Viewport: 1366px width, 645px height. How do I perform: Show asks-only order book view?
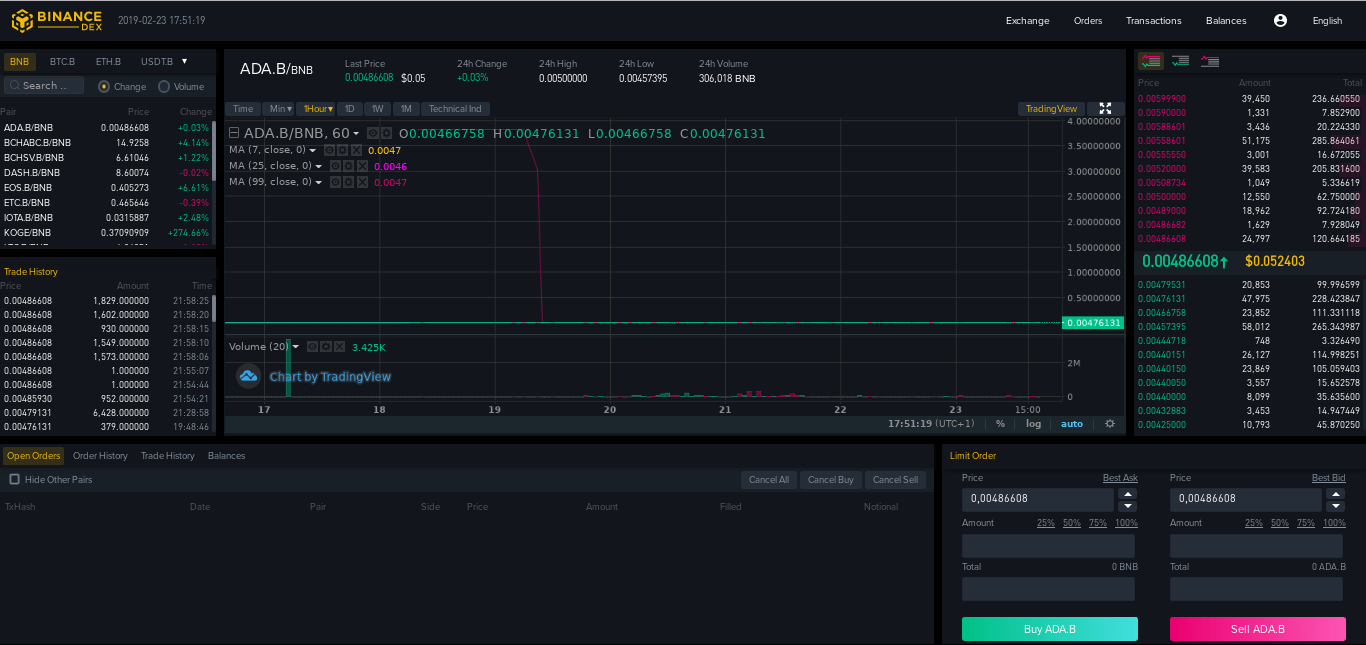[1210, 61]
